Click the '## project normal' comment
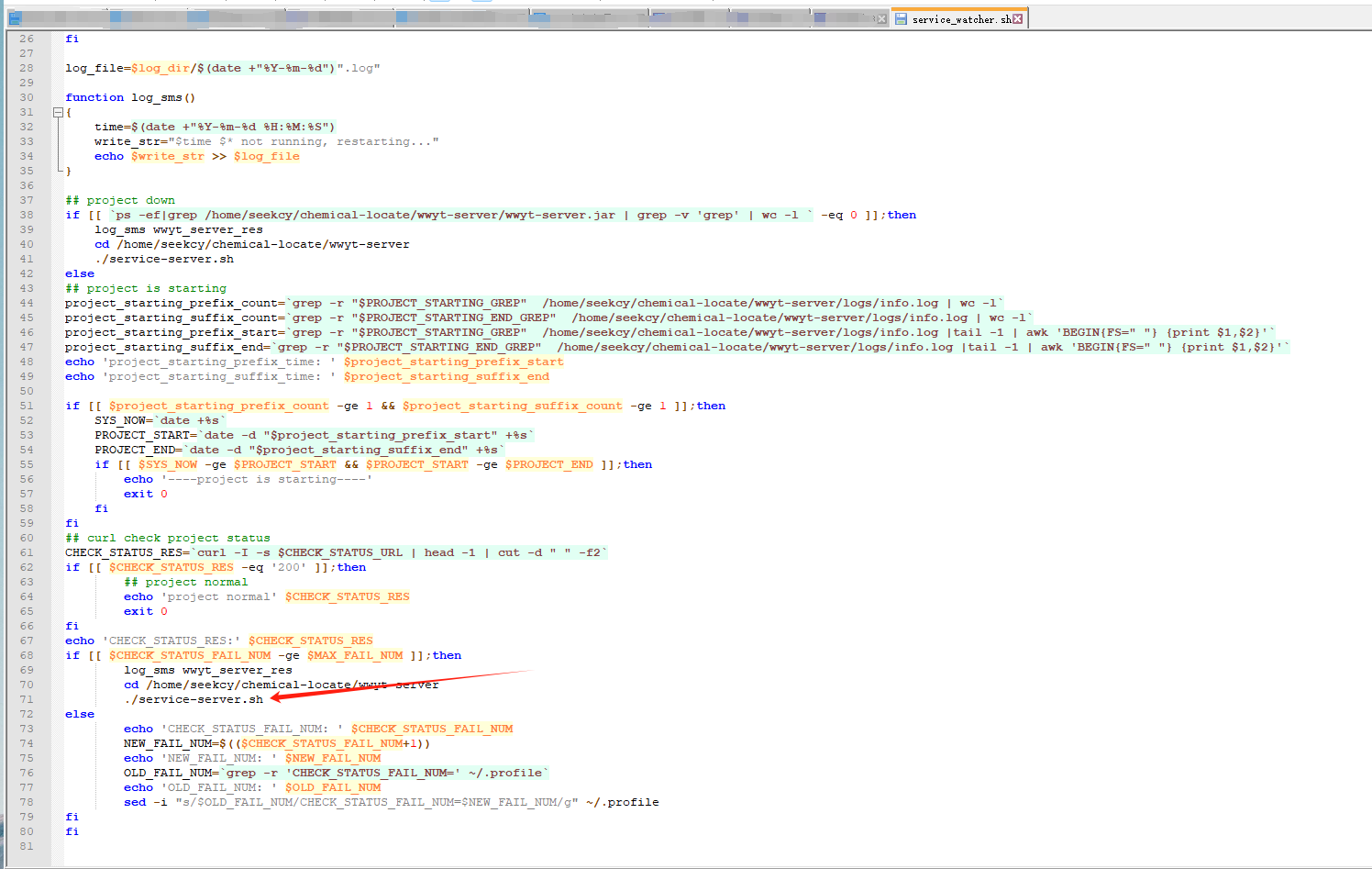 (186, 582)
